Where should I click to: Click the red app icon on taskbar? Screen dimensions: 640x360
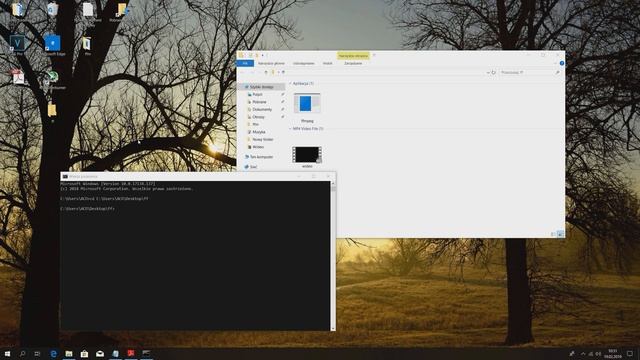(131, 353)
